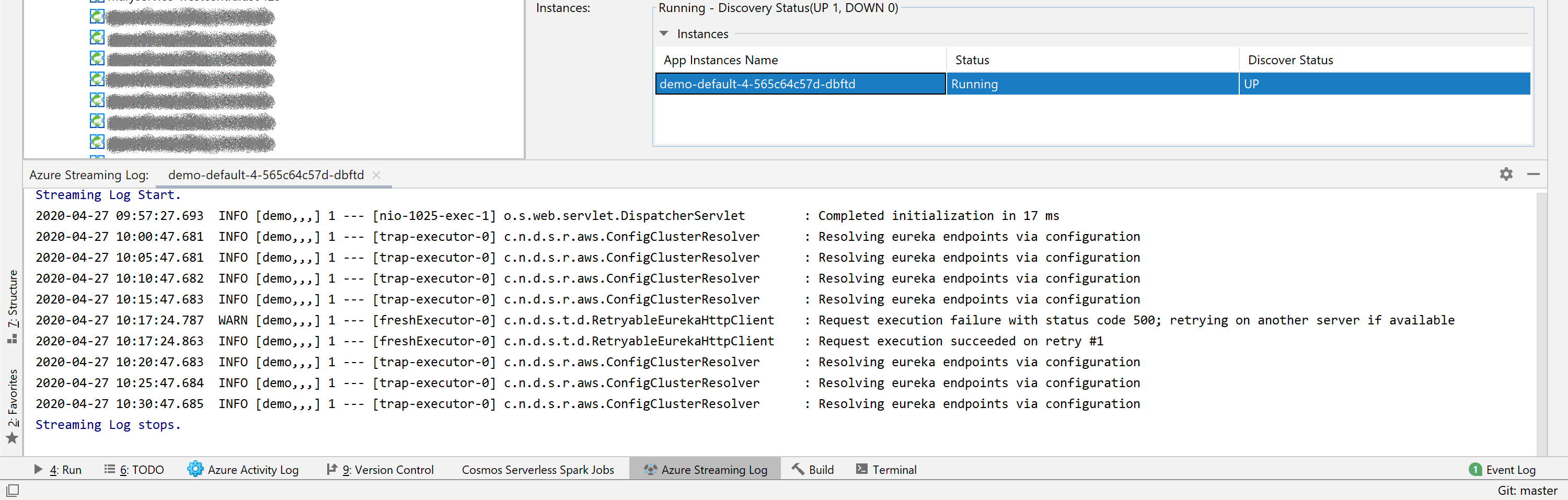The height and width of the screenshot is (500, 1568).
Task: Close the demo-default-4-565c64c57d-dbftd log tab
Action: 376,175
